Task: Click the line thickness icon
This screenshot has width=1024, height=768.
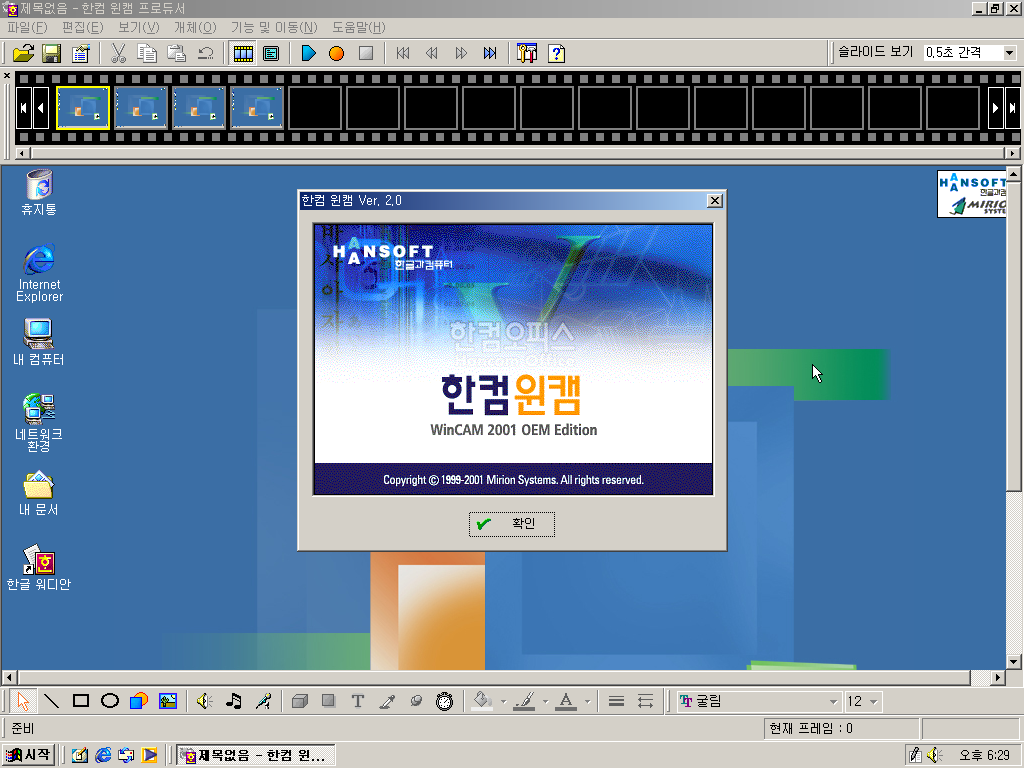Action: tap(616, 701)
